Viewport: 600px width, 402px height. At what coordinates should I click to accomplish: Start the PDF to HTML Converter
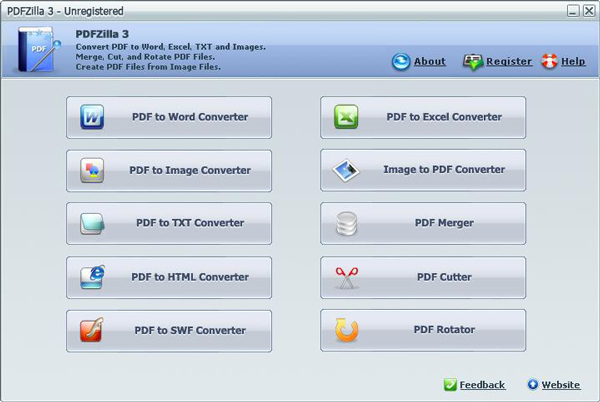tap(169, 277)
